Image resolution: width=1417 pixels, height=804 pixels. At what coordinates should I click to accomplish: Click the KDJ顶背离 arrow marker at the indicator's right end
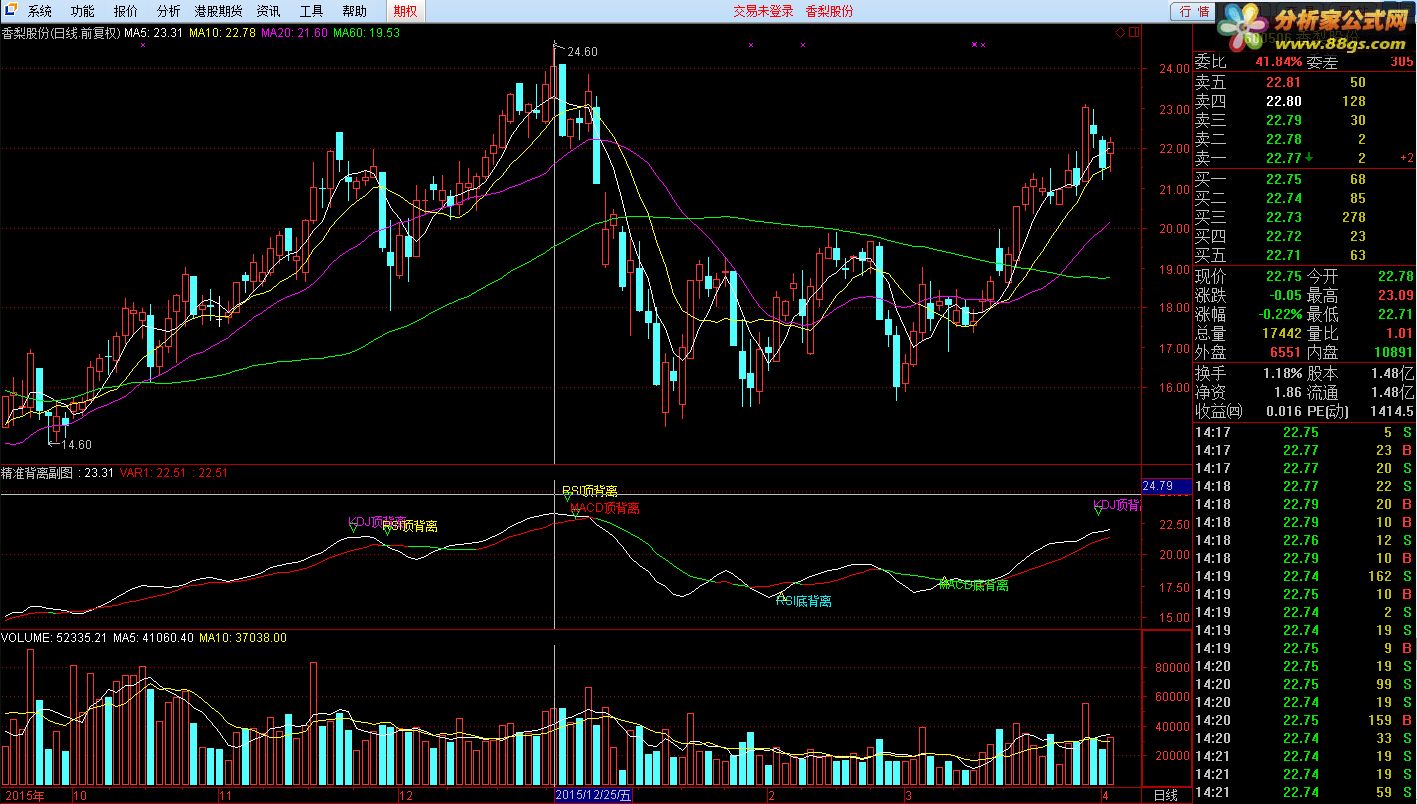(1098, 510)
